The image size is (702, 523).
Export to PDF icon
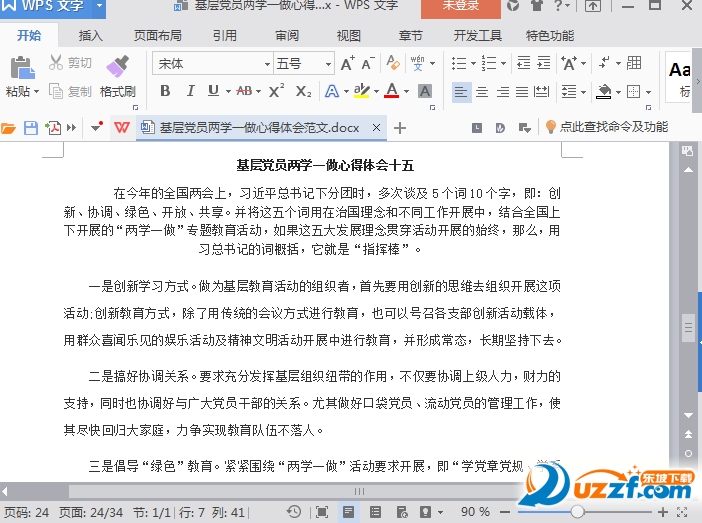(52, 128)
